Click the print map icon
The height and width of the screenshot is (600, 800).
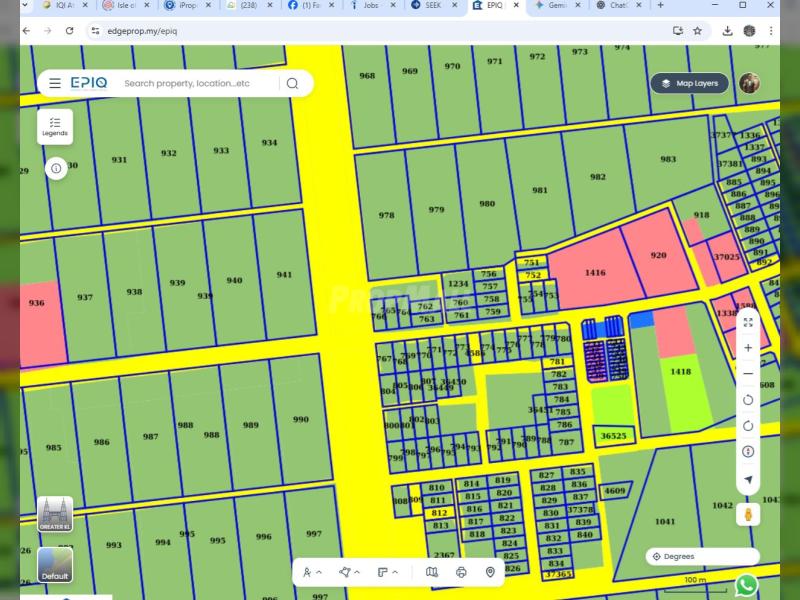pyautogui.click(x=461, y=573)
